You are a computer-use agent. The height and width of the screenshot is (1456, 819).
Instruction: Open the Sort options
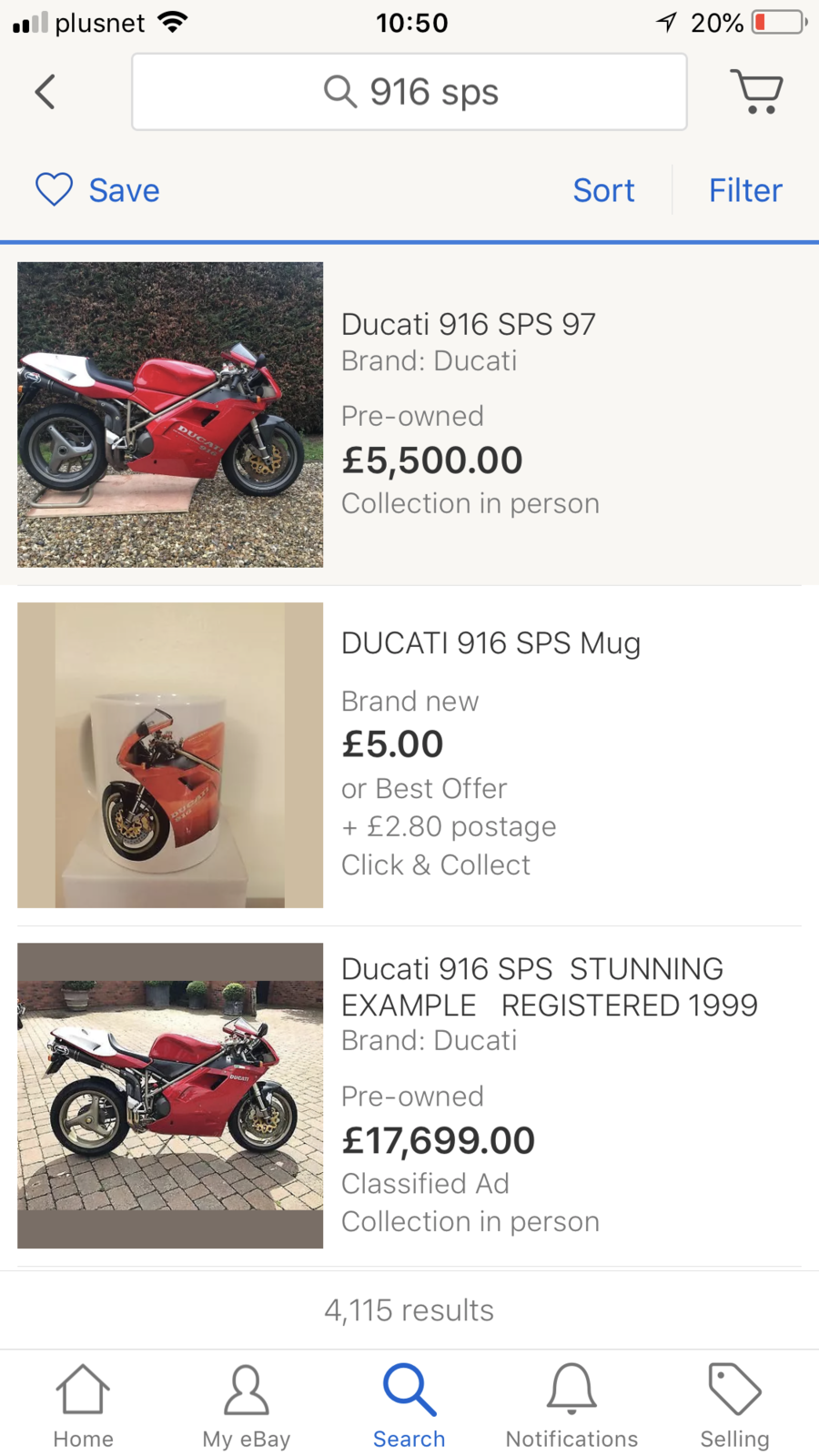603,190
